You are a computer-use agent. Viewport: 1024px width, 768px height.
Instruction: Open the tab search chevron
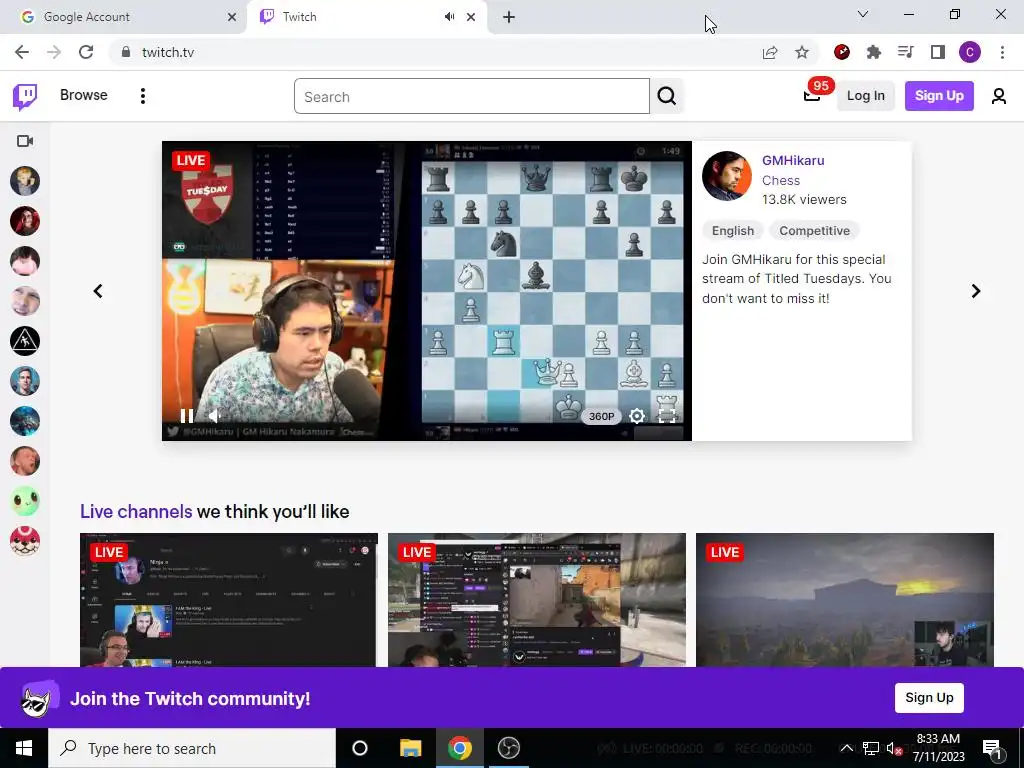coord(863,14)
